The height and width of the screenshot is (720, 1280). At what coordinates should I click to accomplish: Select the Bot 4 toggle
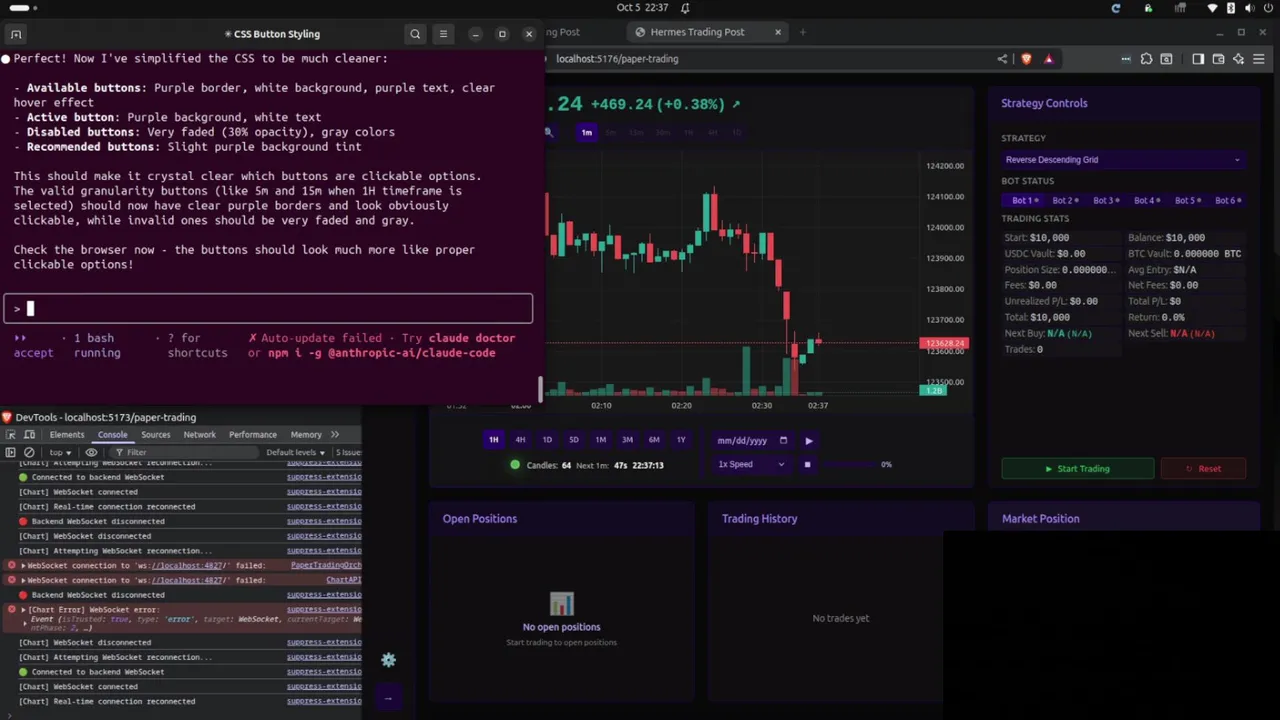click(x=1147, y=200)
